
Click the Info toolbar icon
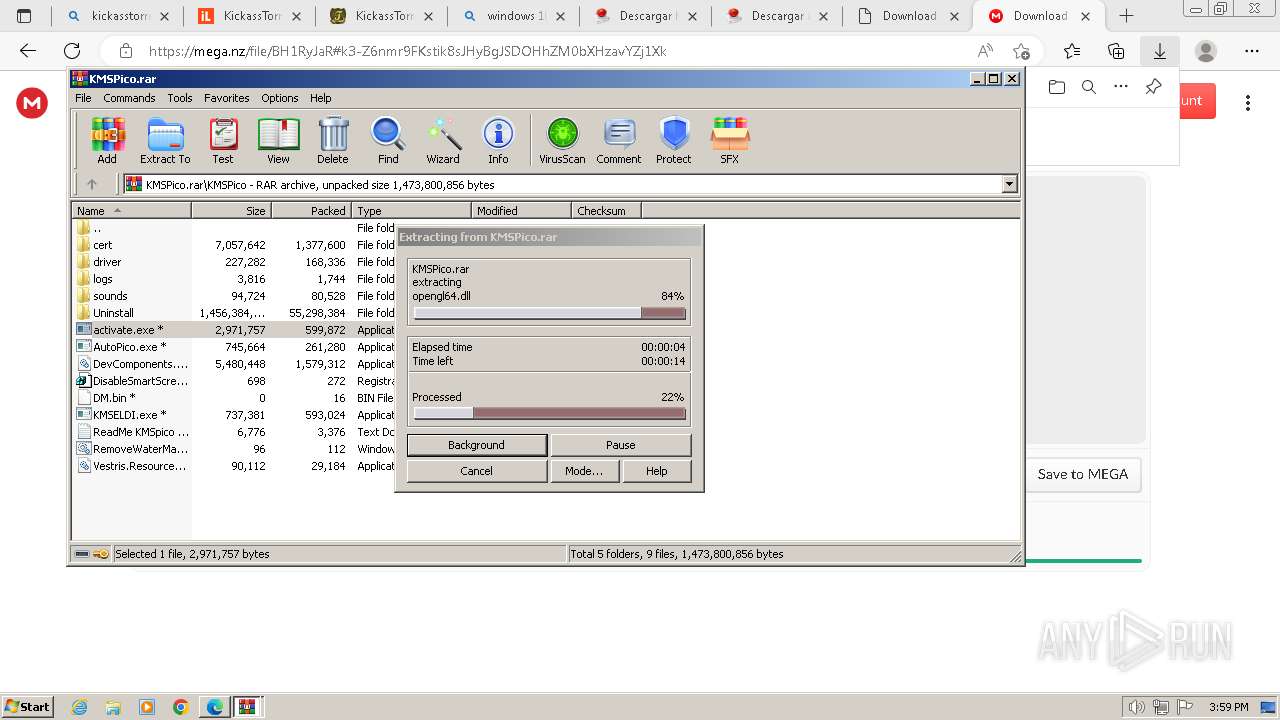498,140
